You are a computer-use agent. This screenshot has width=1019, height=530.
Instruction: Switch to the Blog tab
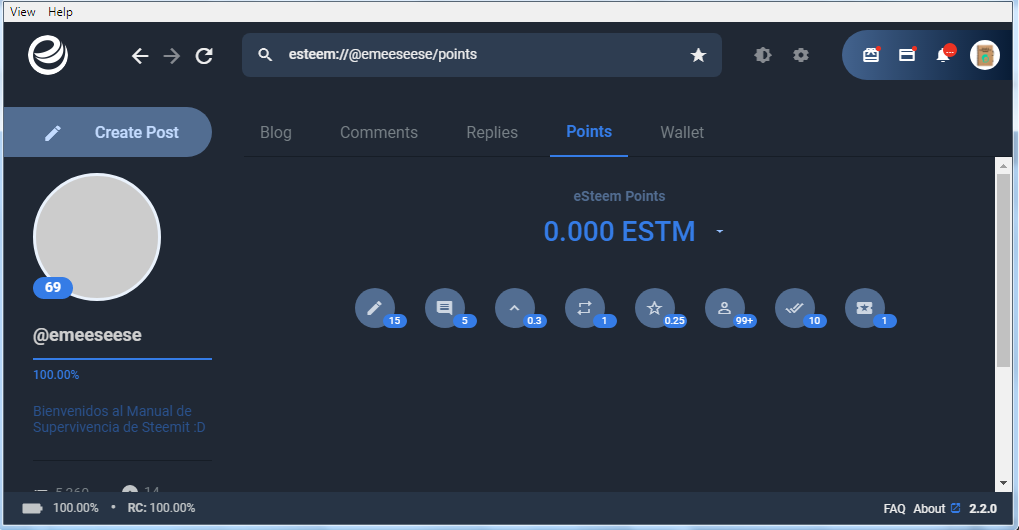pos(276,132)
